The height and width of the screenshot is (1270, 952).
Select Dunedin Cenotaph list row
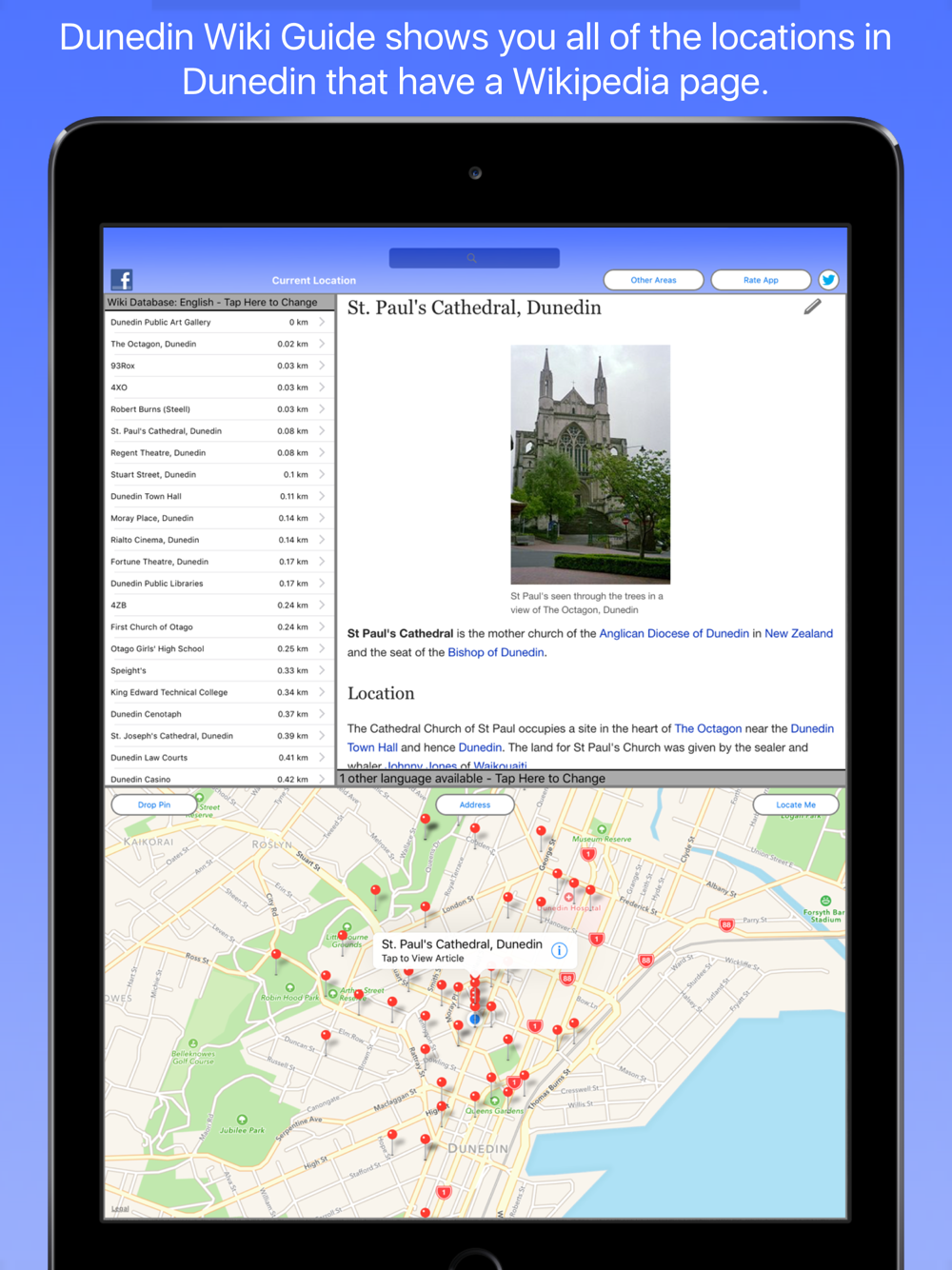coord(219,714)
